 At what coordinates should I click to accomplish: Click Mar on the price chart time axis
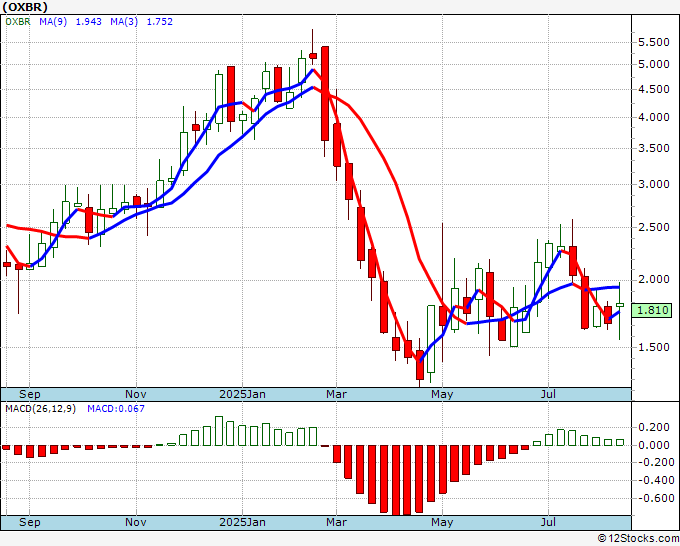[x=337, y=394]
